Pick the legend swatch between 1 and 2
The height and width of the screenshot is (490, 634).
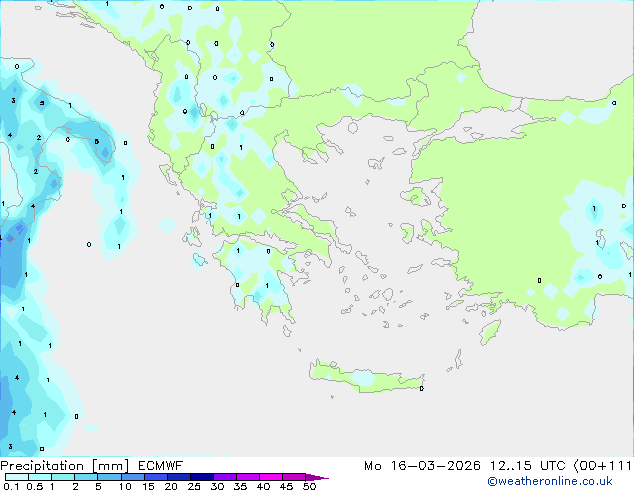click(63, 477)
